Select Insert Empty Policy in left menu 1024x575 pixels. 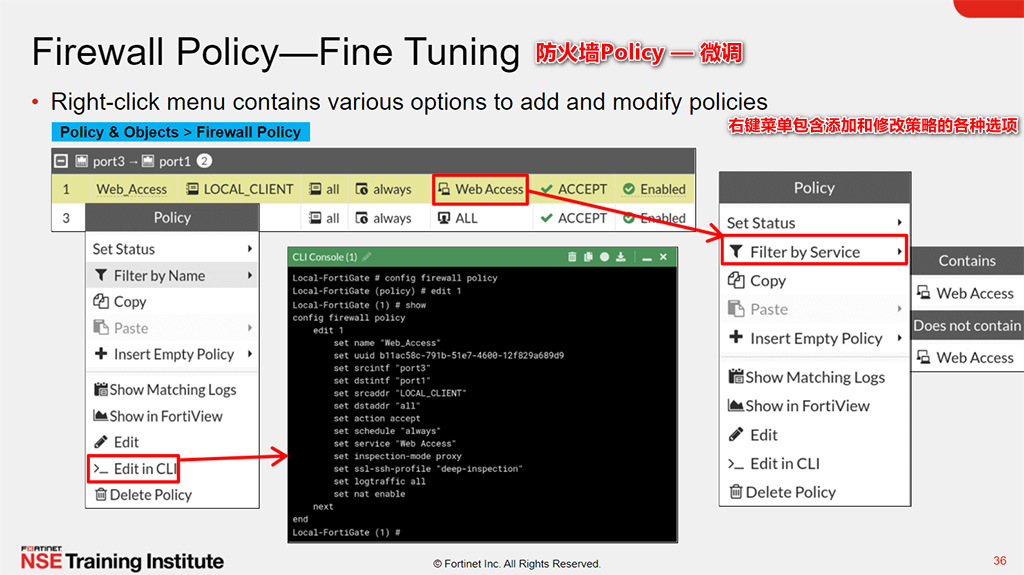click(172, 354)
